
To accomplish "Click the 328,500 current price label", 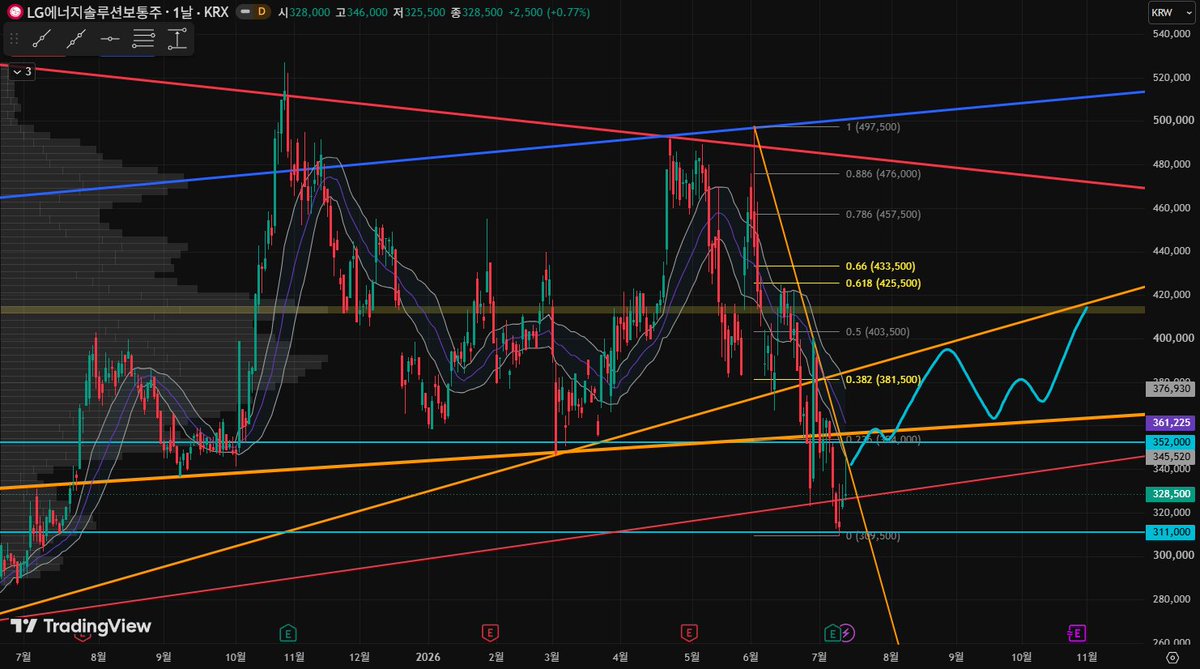I will click(1171, 494).
